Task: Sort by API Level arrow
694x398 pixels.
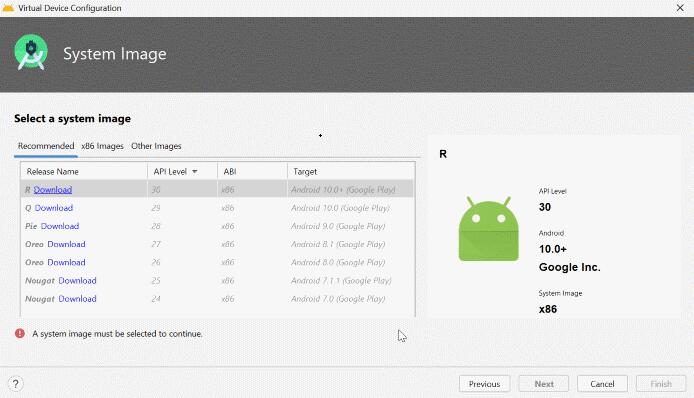Action: point(195,171)
